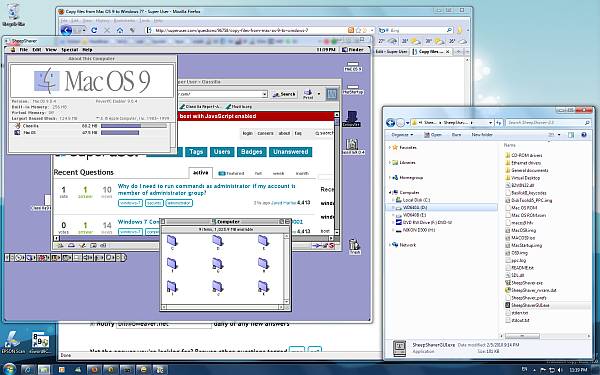Click New folder in Explorer toolbar
Image resolution: width=600 pixels, height=375 pixels.
(482, 135)
